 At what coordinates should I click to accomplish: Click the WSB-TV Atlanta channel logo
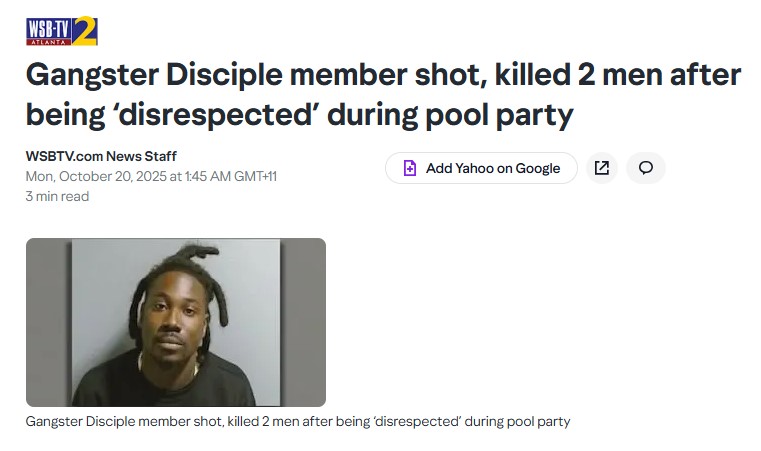click(62, 31)
